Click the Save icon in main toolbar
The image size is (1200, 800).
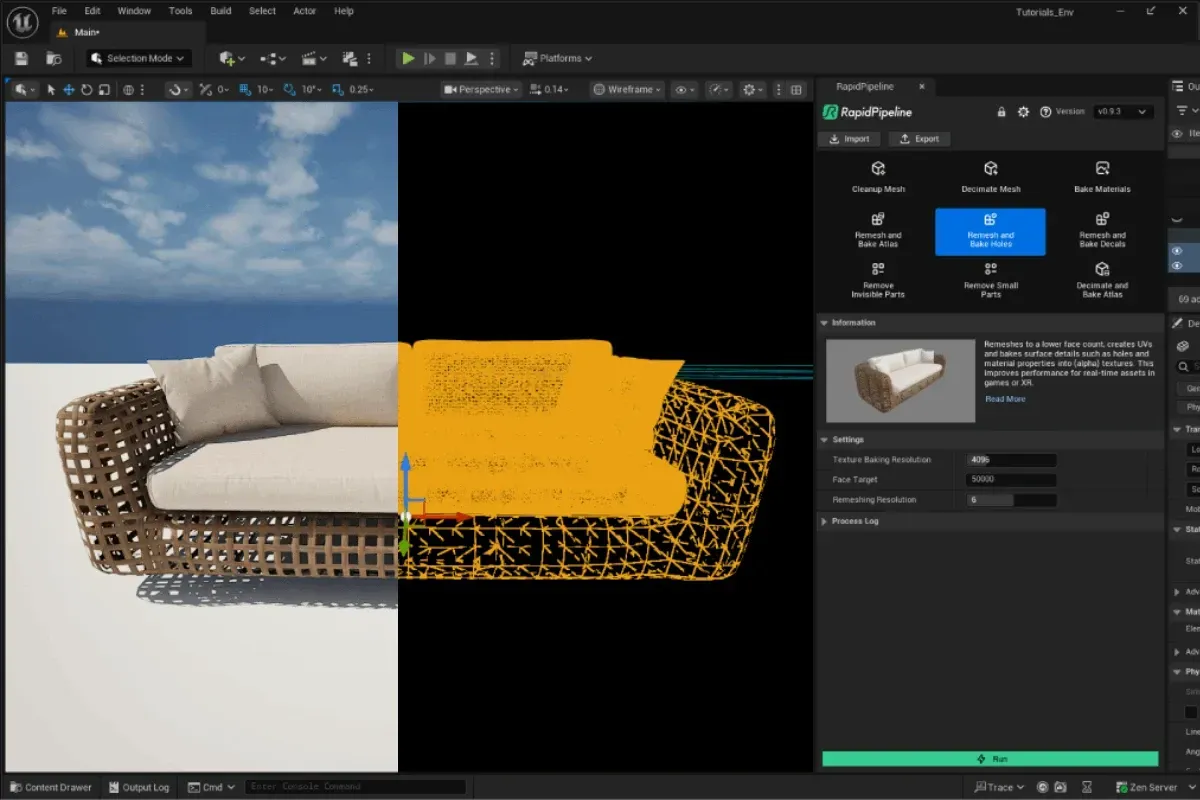point(22,58)
